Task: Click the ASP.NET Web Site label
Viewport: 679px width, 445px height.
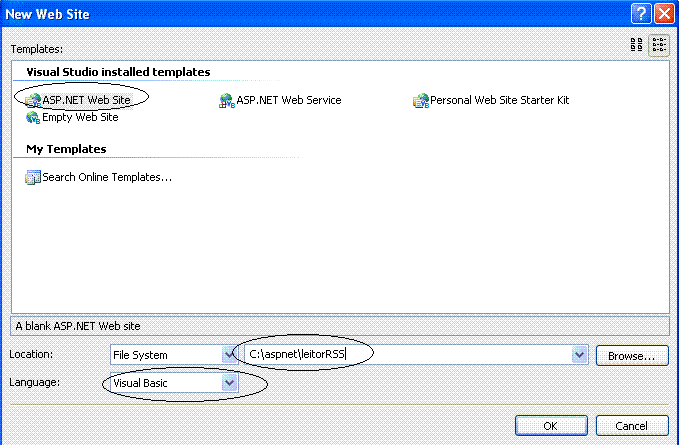Action: click(87, 100)
